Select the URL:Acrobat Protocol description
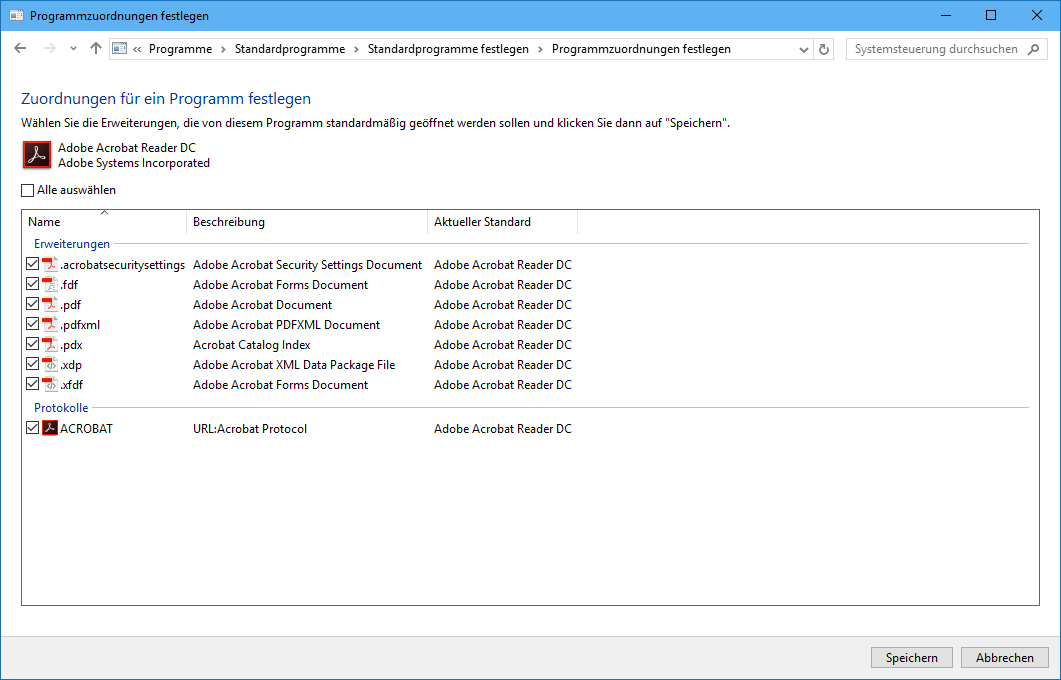 click(250, 428)
